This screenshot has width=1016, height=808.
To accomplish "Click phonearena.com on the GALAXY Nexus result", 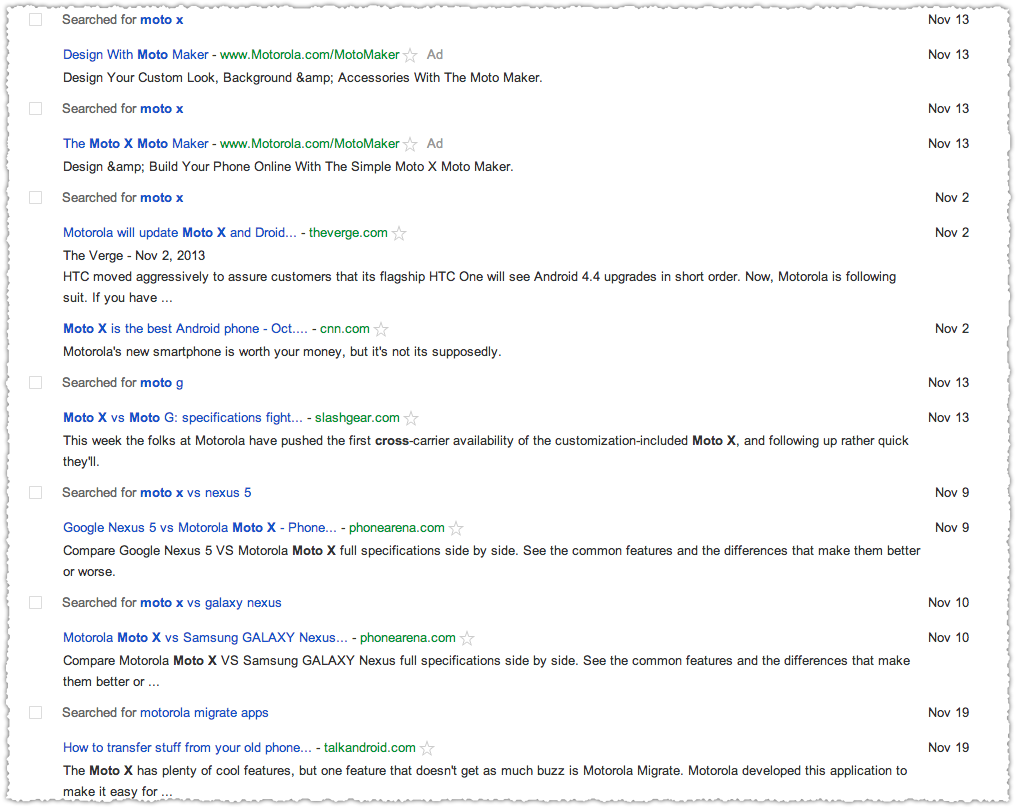I will [408, 638].
